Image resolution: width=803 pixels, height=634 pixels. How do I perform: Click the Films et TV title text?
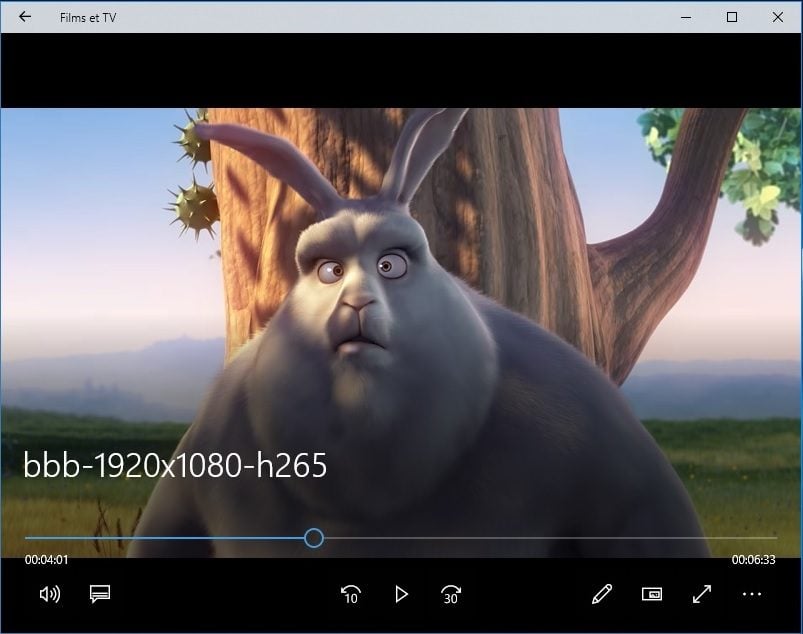click(88, 17)
